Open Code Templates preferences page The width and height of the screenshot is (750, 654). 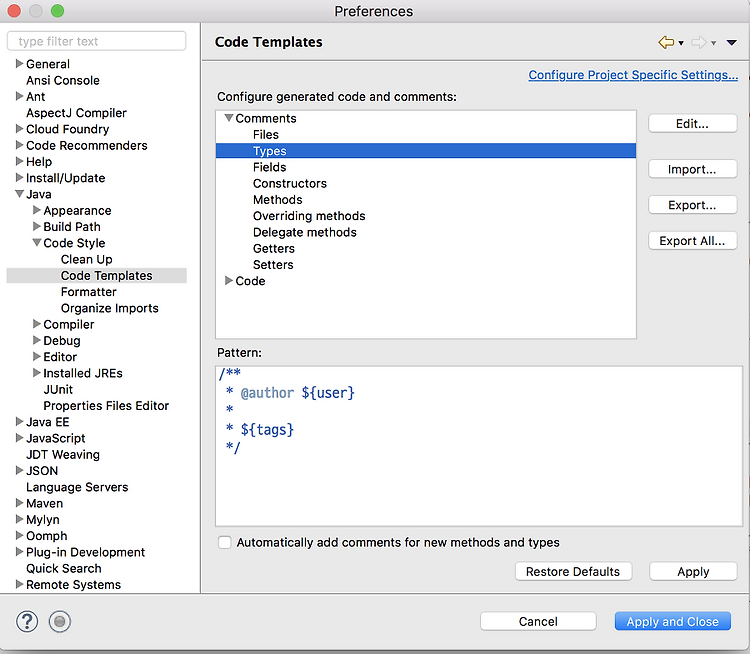106,276
